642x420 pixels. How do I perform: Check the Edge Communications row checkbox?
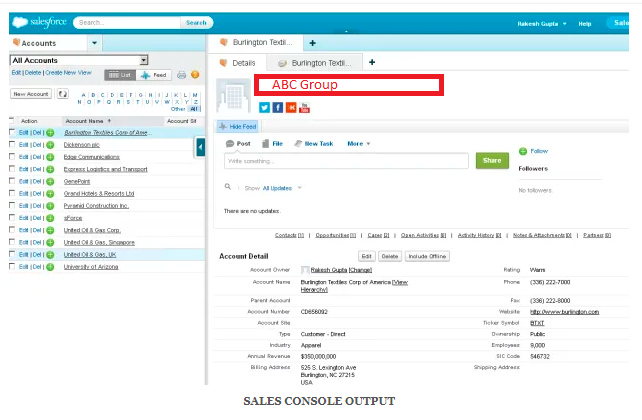(x=12, y=157)
